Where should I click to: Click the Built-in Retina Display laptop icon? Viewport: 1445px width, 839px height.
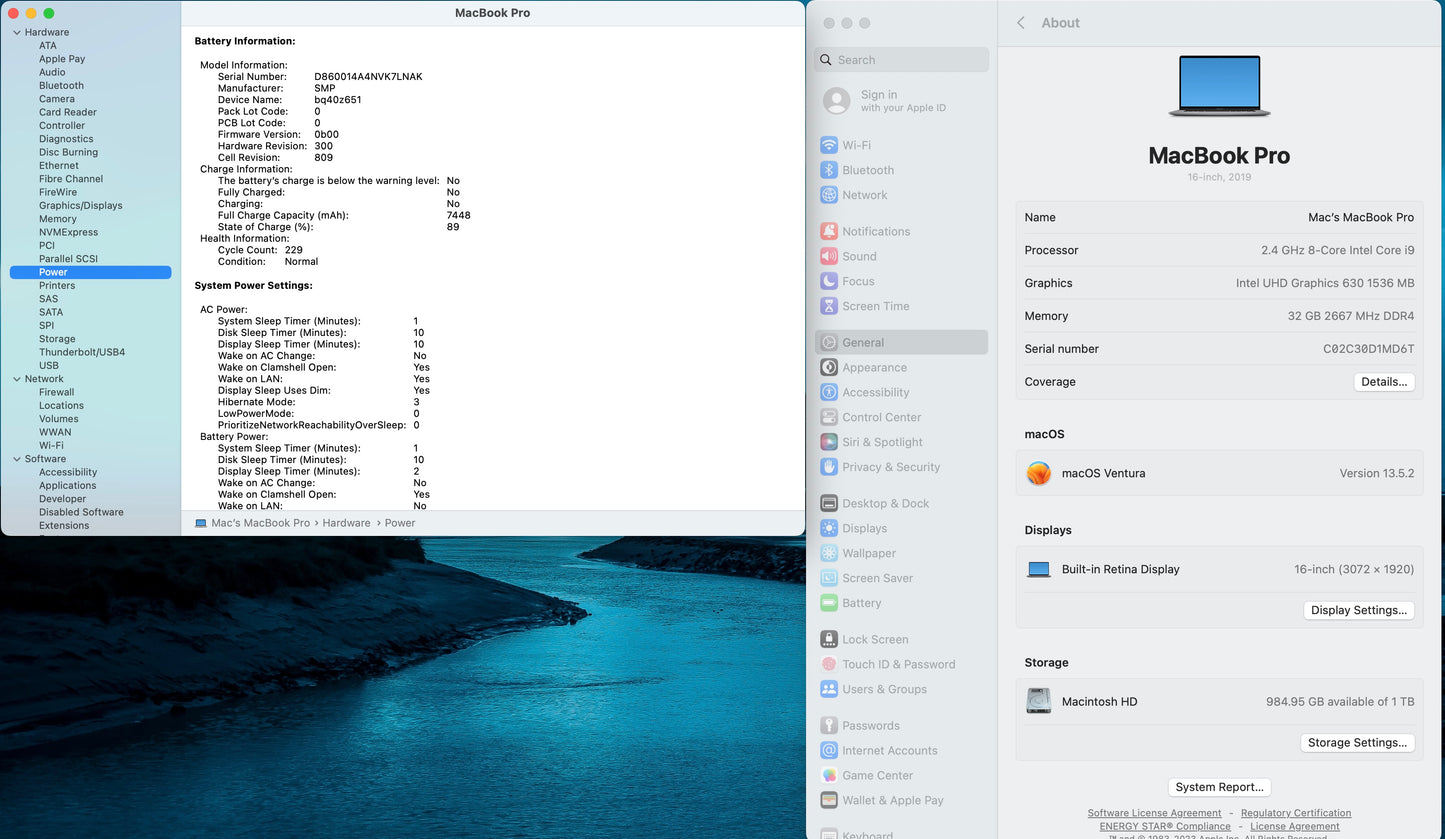(1039, 569)
